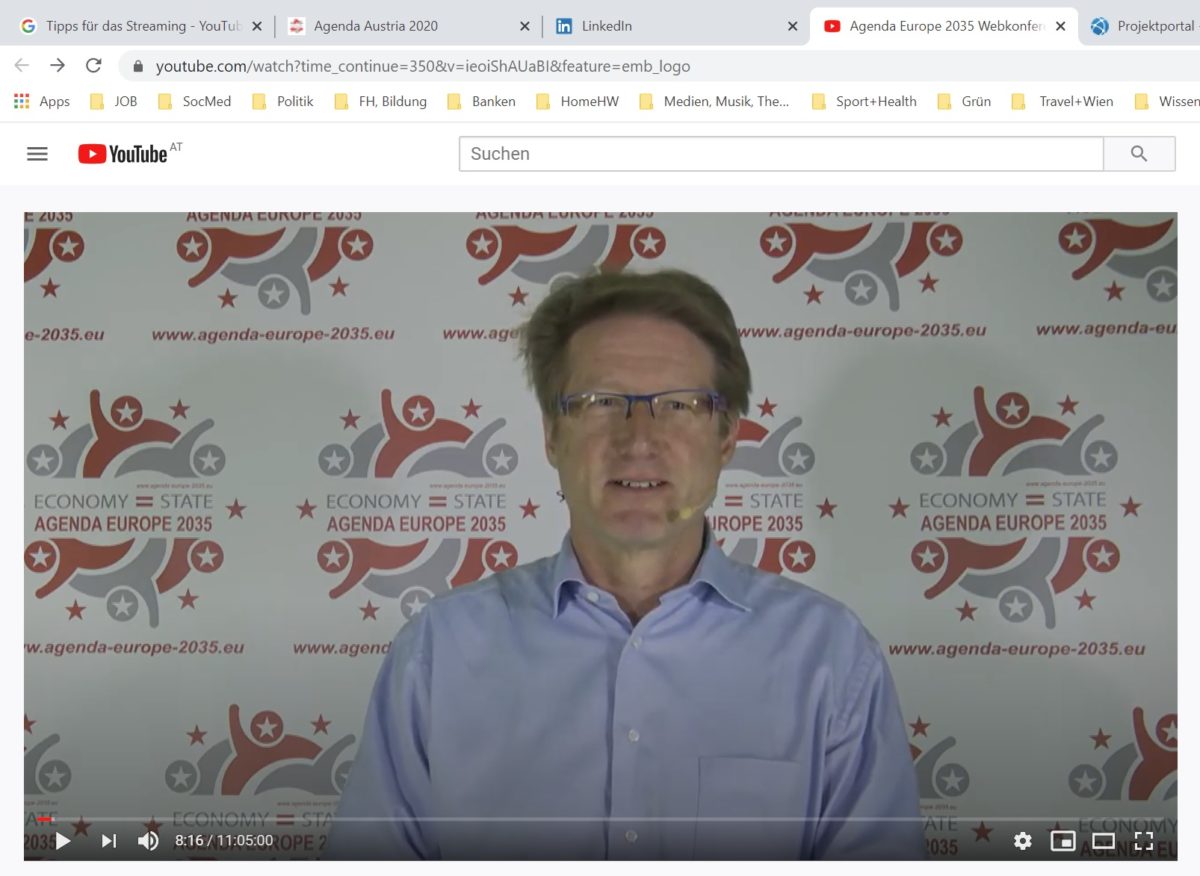Play the YouTube video
Image resolution: width=1200 pixels, height=876 pixels.
pyautogui.click(x=62, y=841)
